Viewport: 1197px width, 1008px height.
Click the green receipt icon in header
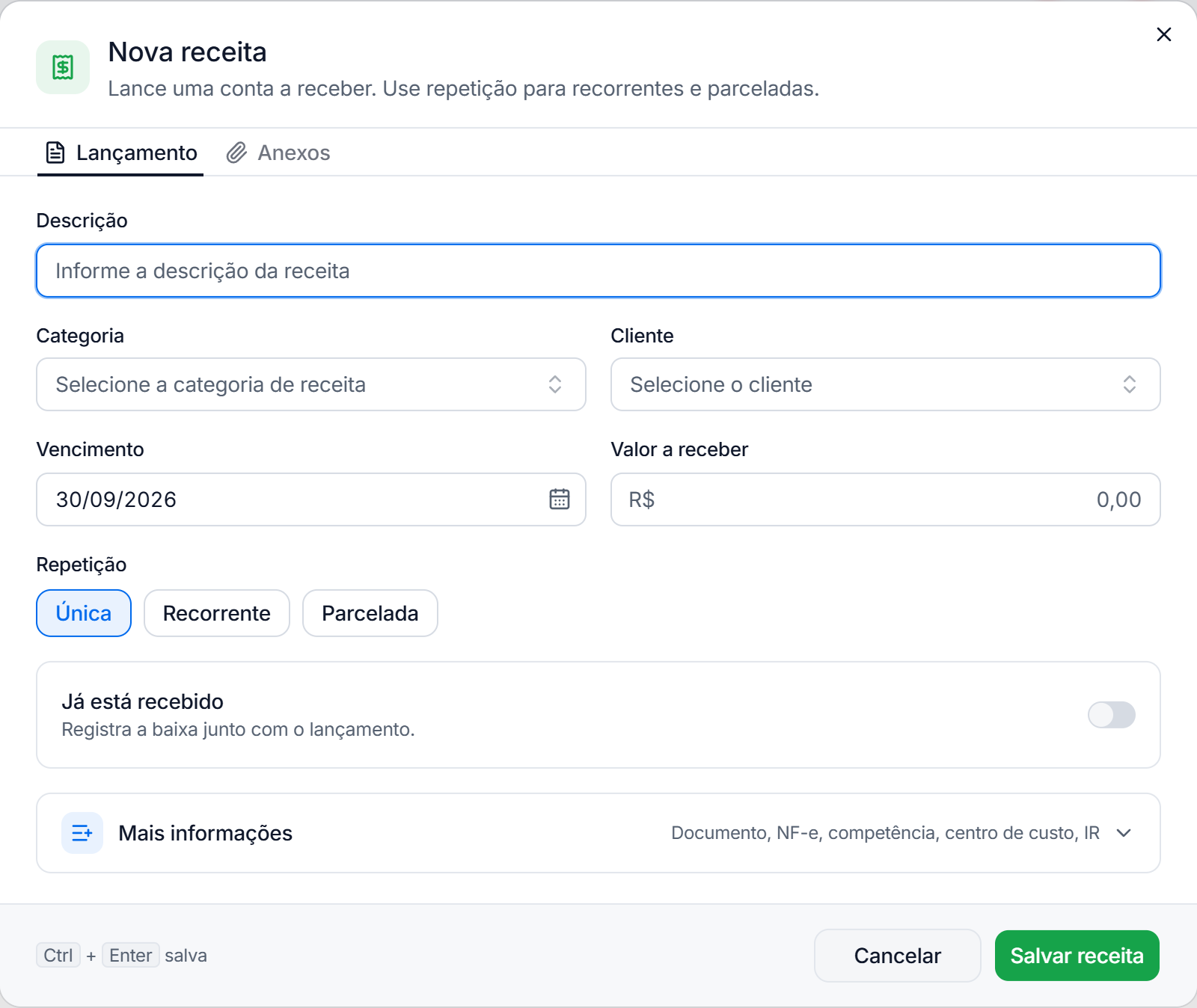pos(63,67)
